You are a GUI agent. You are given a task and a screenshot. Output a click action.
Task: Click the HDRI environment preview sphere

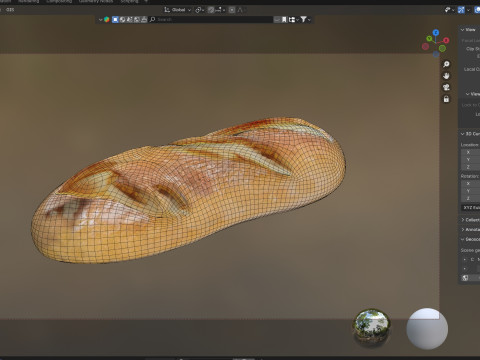371,327
